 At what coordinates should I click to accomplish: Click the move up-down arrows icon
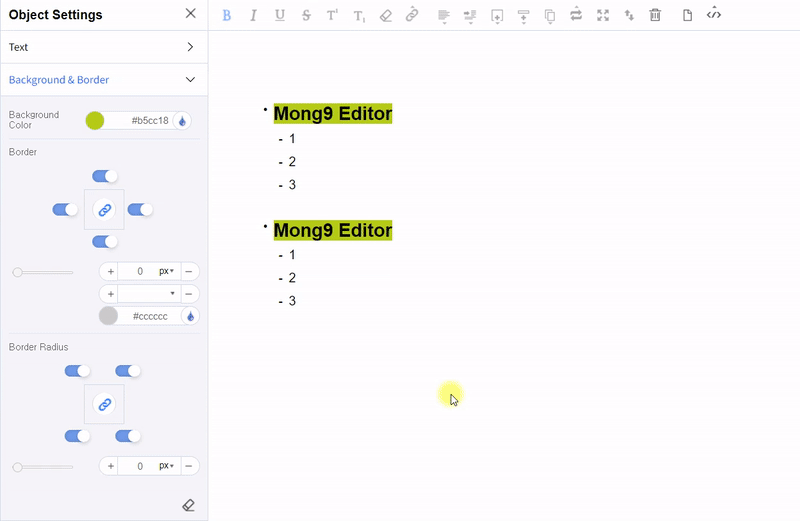[629, 15]
